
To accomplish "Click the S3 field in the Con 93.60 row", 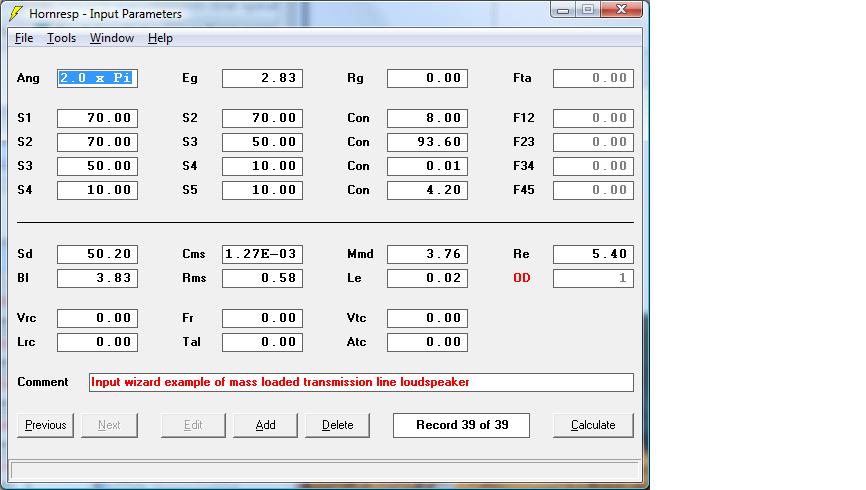I will [262, 142].
